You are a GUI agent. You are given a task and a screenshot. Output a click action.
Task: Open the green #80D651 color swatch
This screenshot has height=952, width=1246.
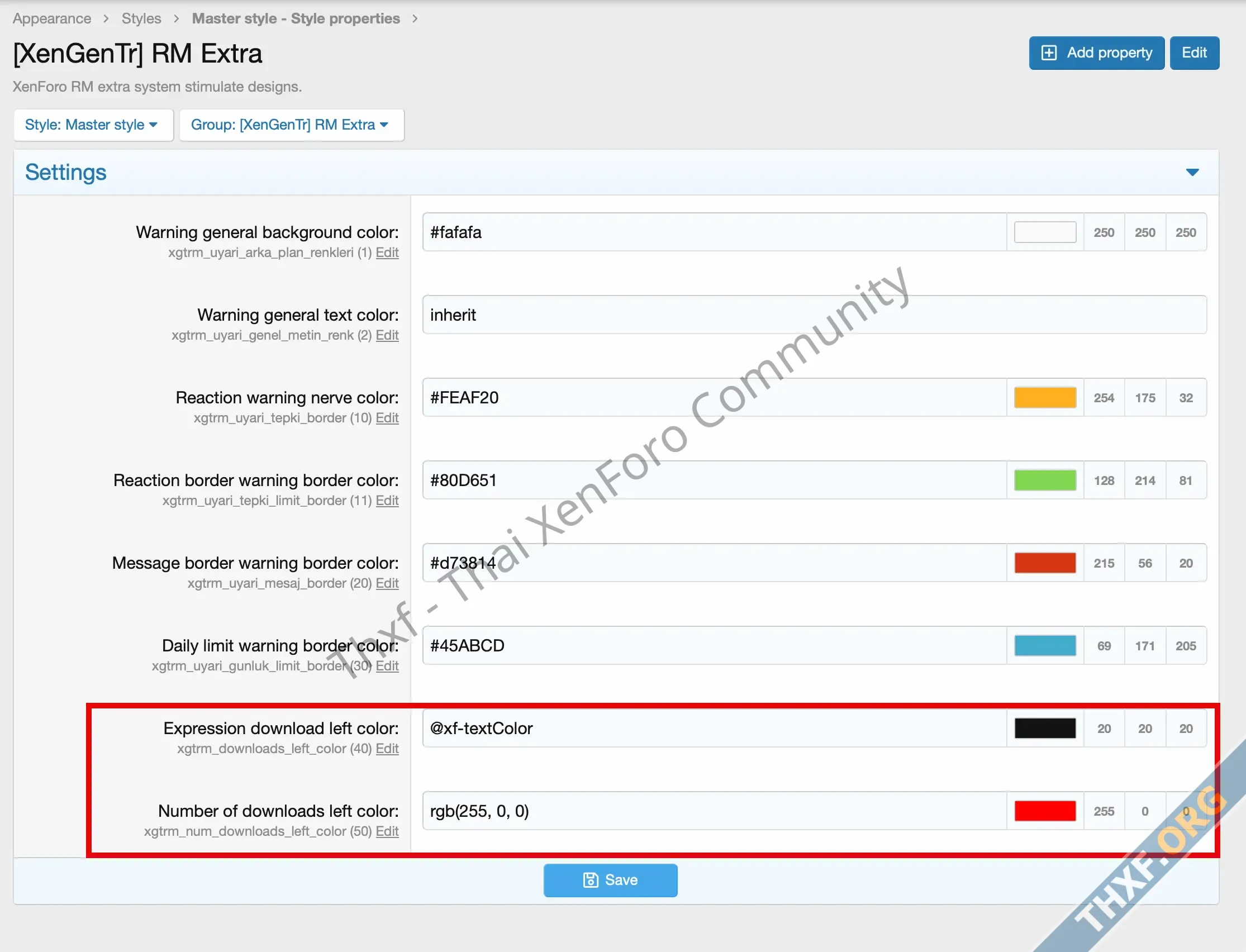pyautogui.click(x=1045, y=480)
